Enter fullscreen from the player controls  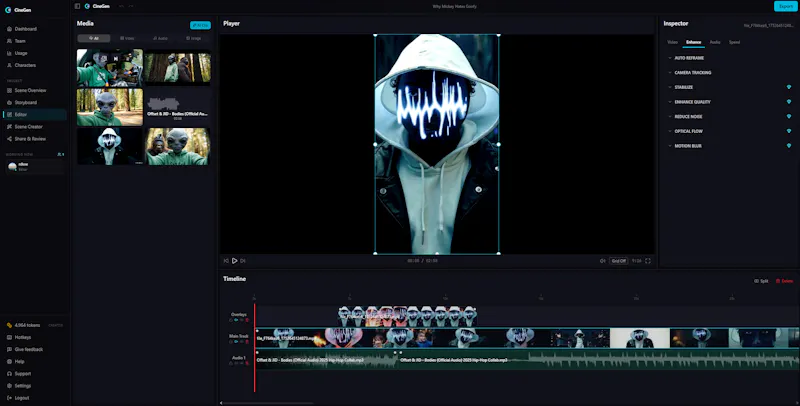(x=648, y=261)
